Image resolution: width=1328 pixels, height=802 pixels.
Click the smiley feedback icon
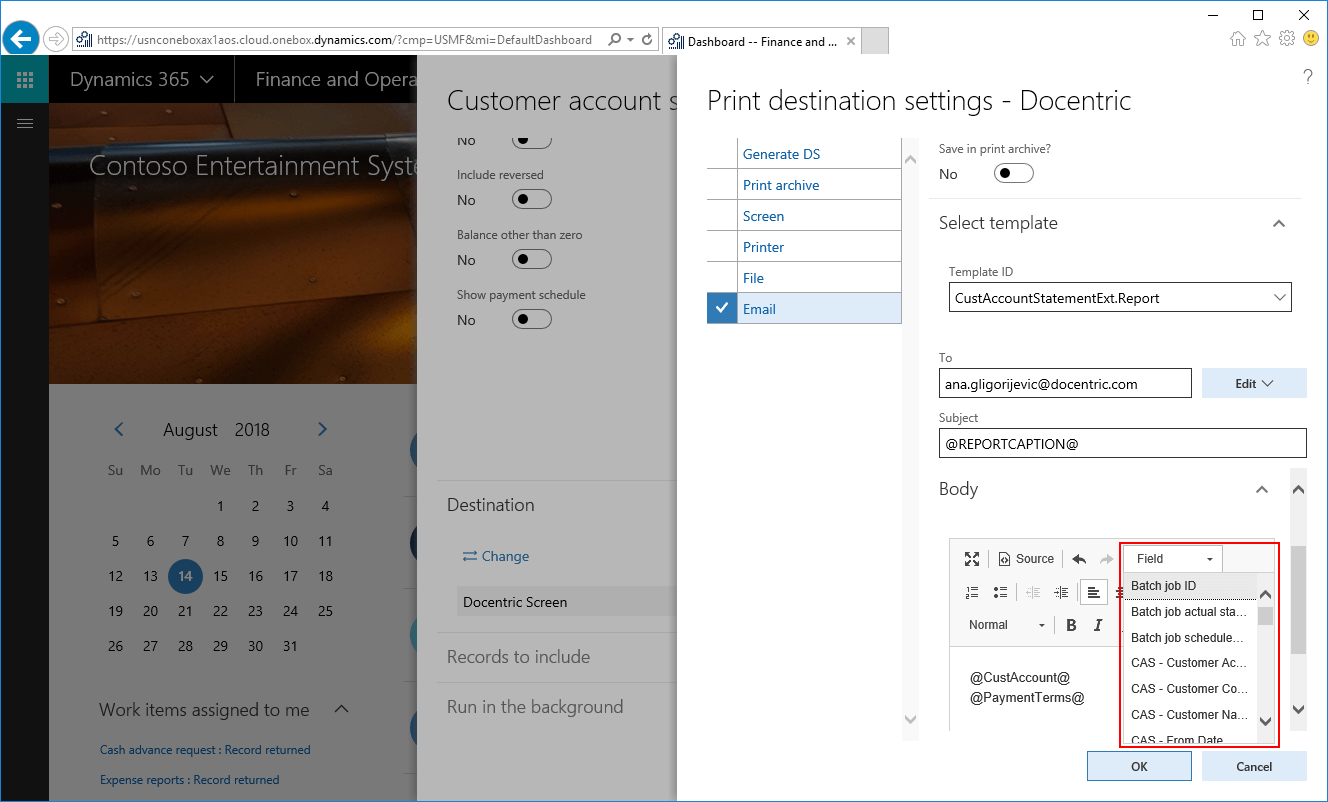click(x=1311, y=39)
